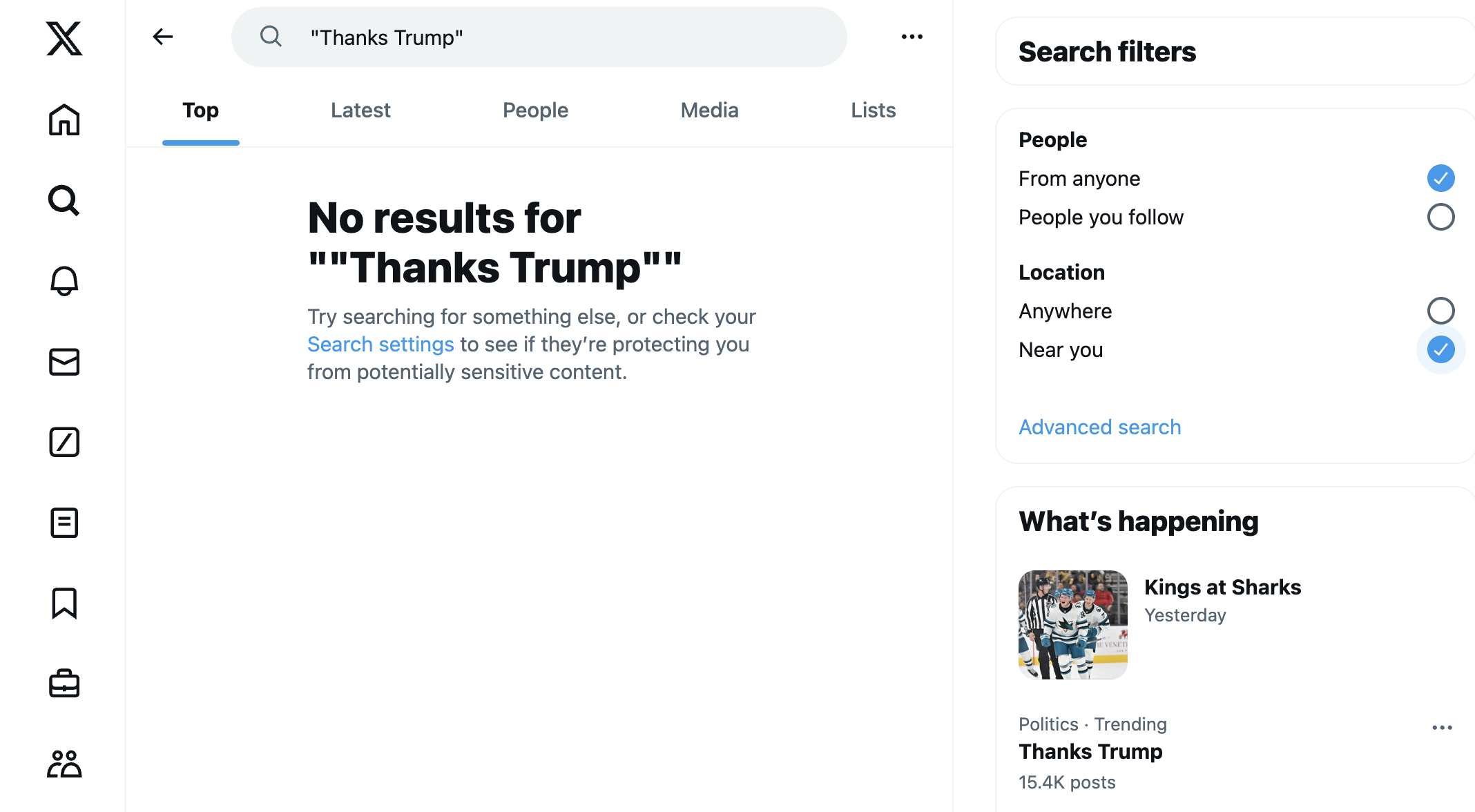Switch to the Media tab
The height and width of the screenshot is (812, 1475).
coord(709,110)
